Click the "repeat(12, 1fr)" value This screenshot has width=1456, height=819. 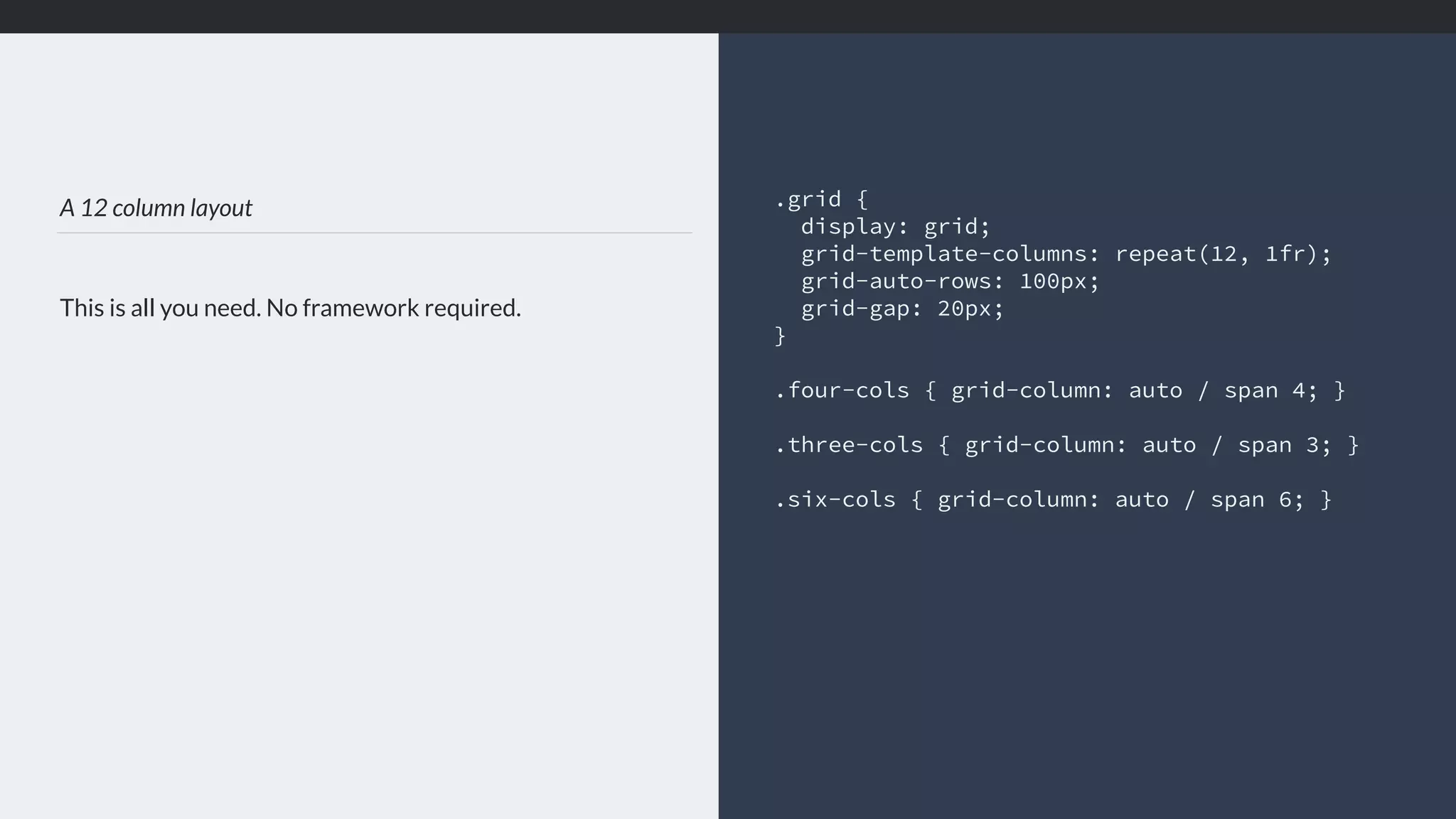1216,254
